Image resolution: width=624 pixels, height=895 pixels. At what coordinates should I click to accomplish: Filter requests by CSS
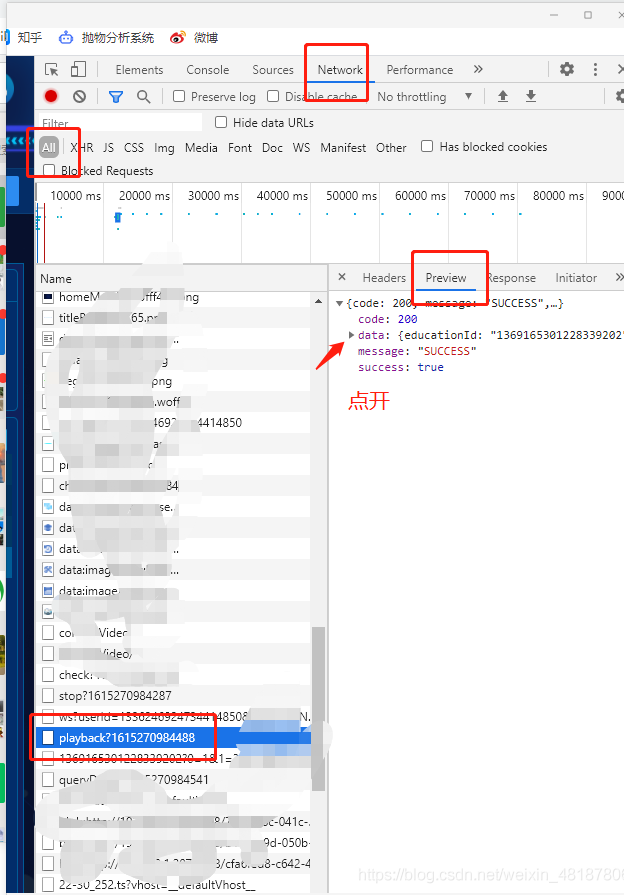[134, 148]
